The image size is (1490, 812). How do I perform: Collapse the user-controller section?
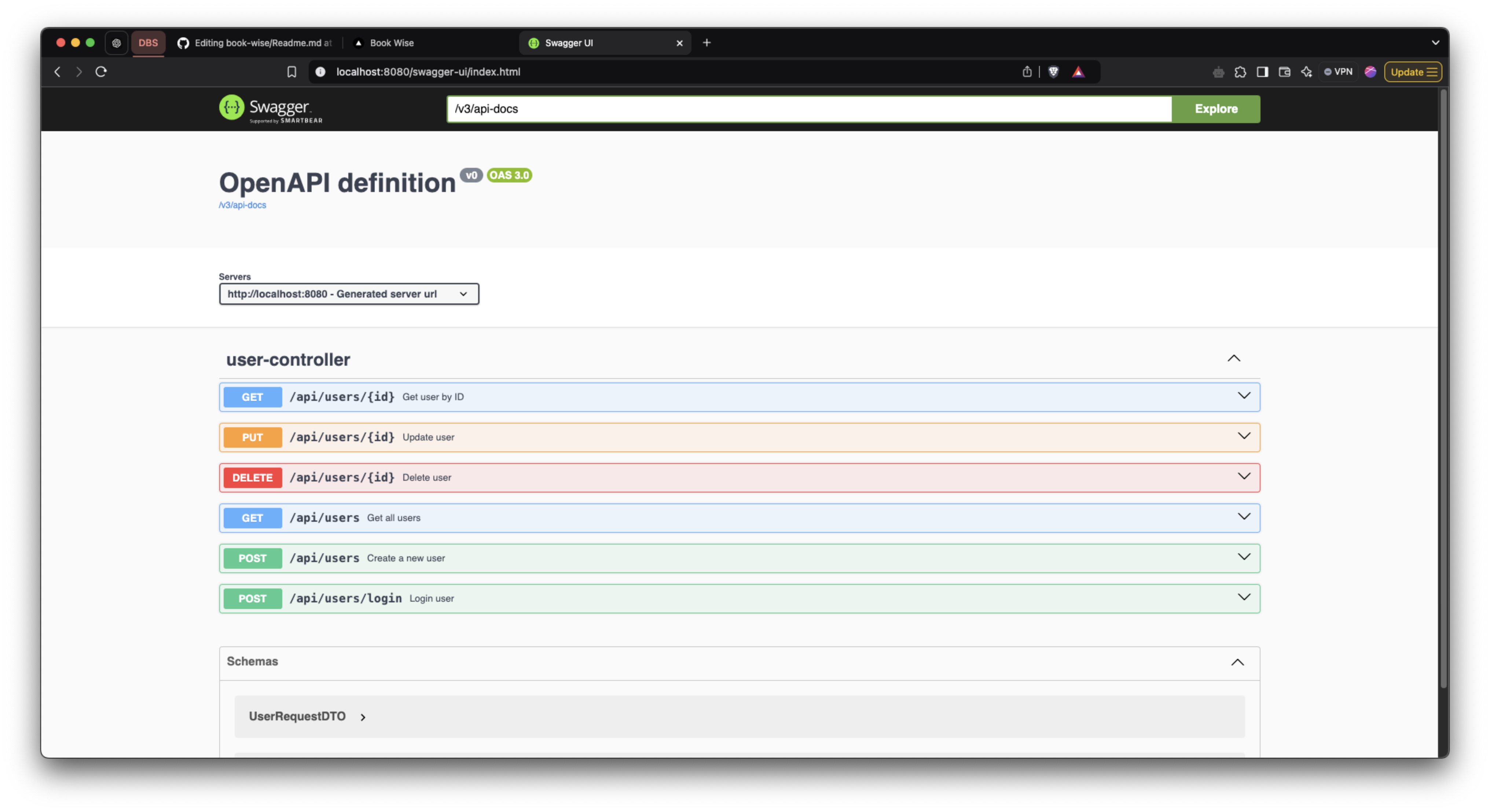pos(1234,358)
